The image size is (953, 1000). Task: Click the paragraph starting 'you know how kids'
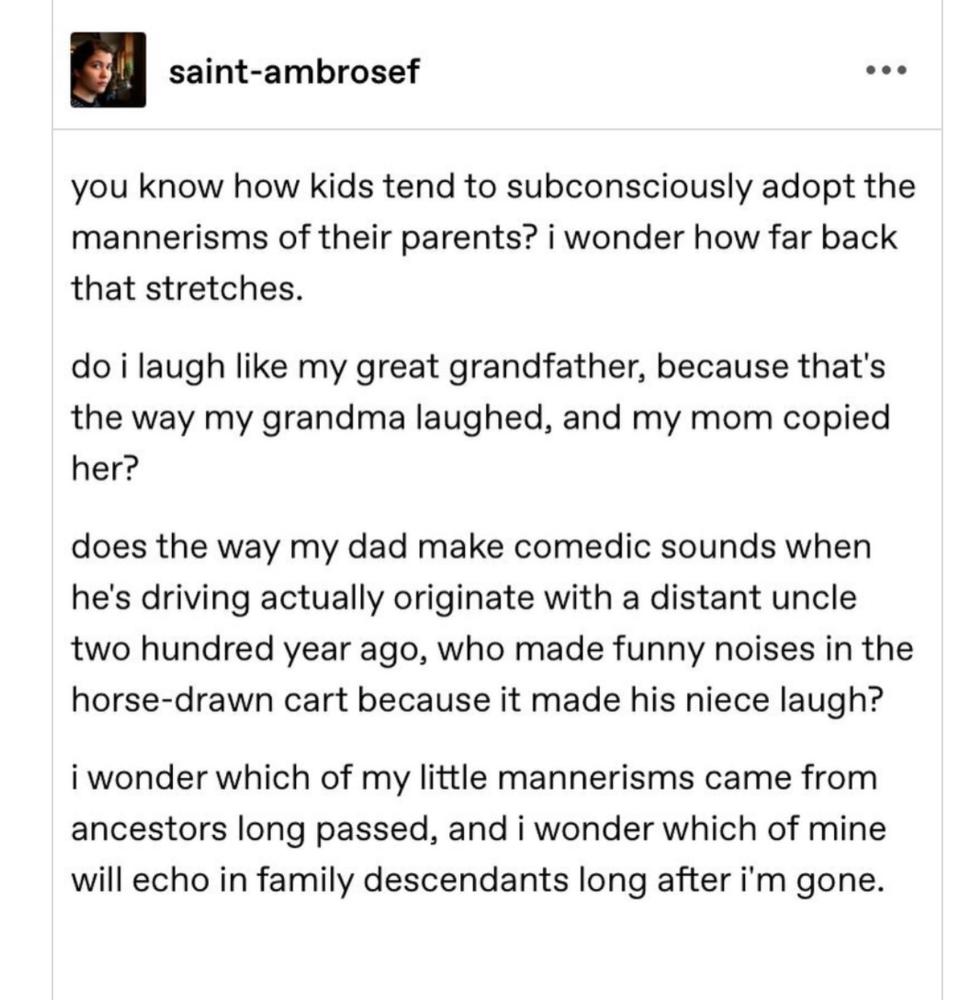(x=493, y=237)
